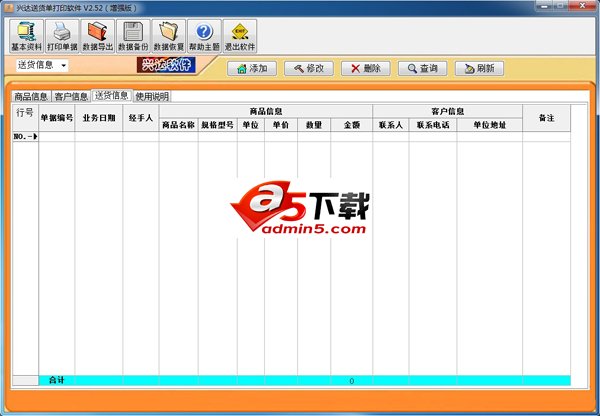Click the 兴达软件 logo banner
This screenshot has width=600, height=416.
[x=166, y=65]
